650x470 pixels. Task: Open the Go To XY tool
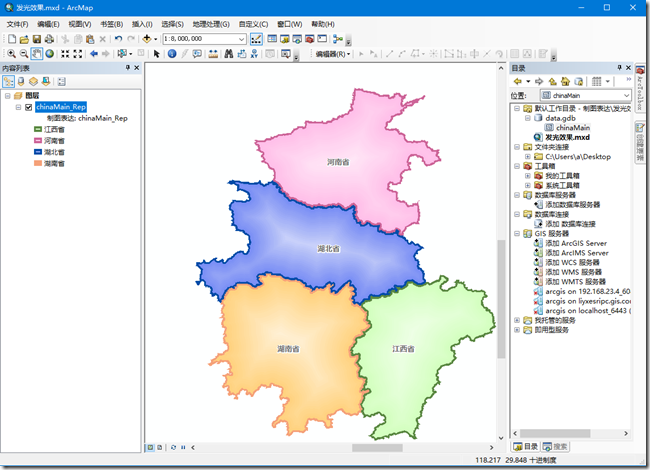254,53
